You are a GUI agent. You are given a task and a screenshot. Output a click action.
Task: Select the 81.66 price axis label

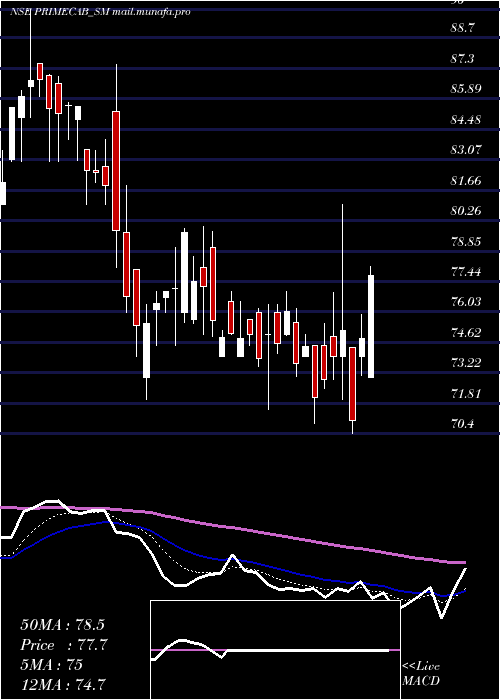point(466,181)
